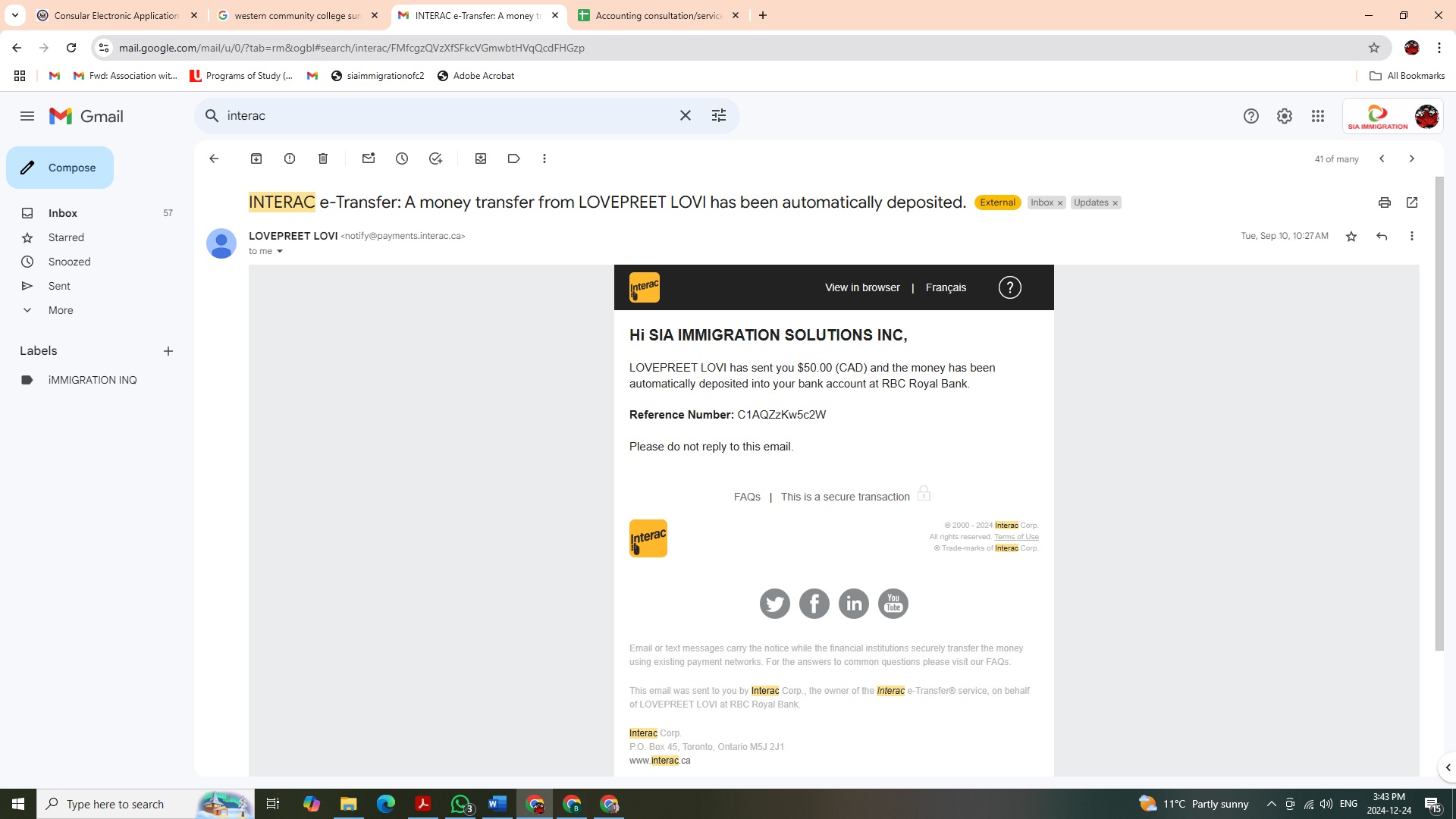The height and width of the screenshot is (819, 1456).
Task: Clear the 'interac' search query
Action: [x=686, y=115]
